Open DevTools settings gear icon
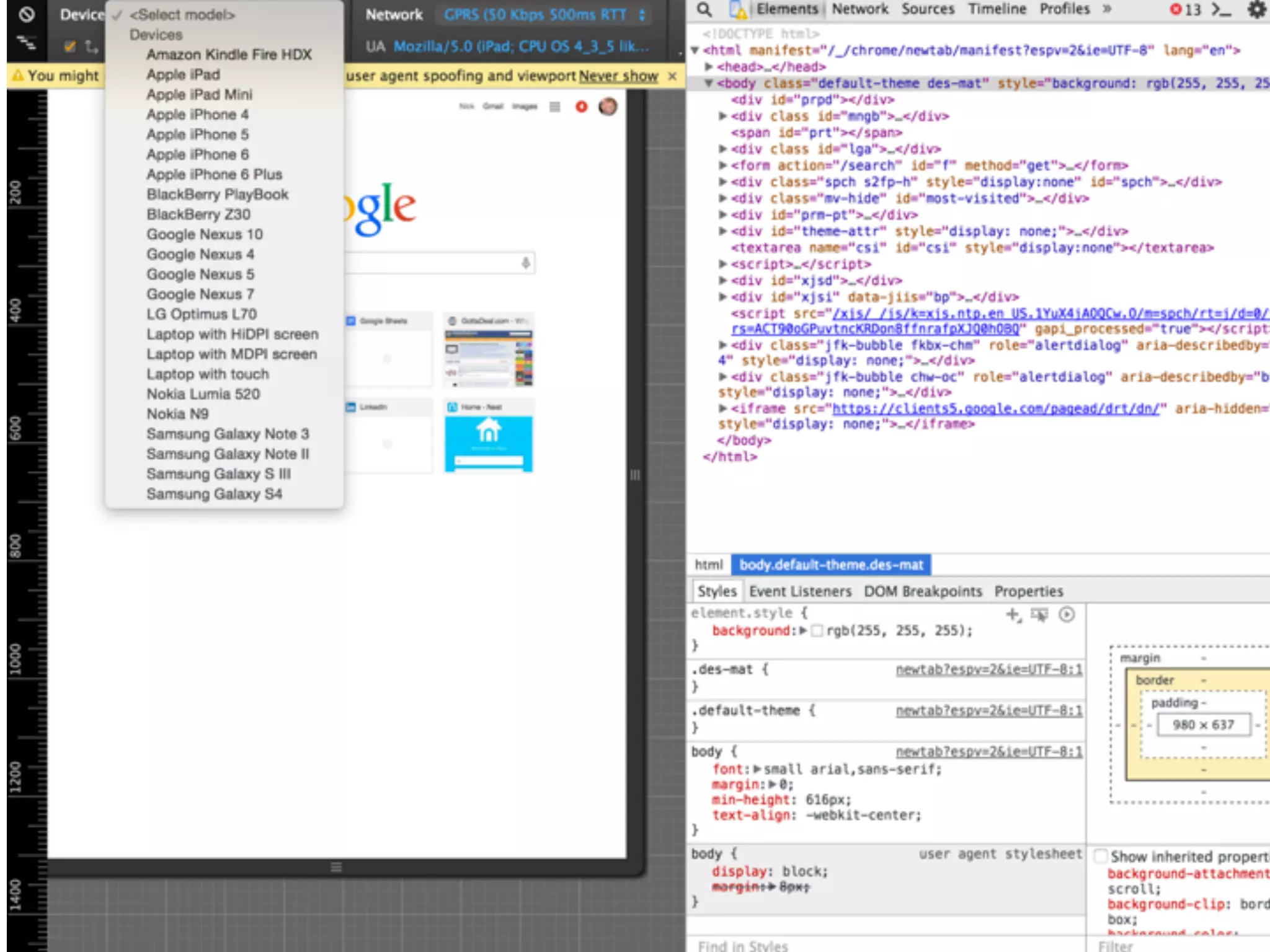Screen dimensions: 1270x952 (x=1256, y=10)
